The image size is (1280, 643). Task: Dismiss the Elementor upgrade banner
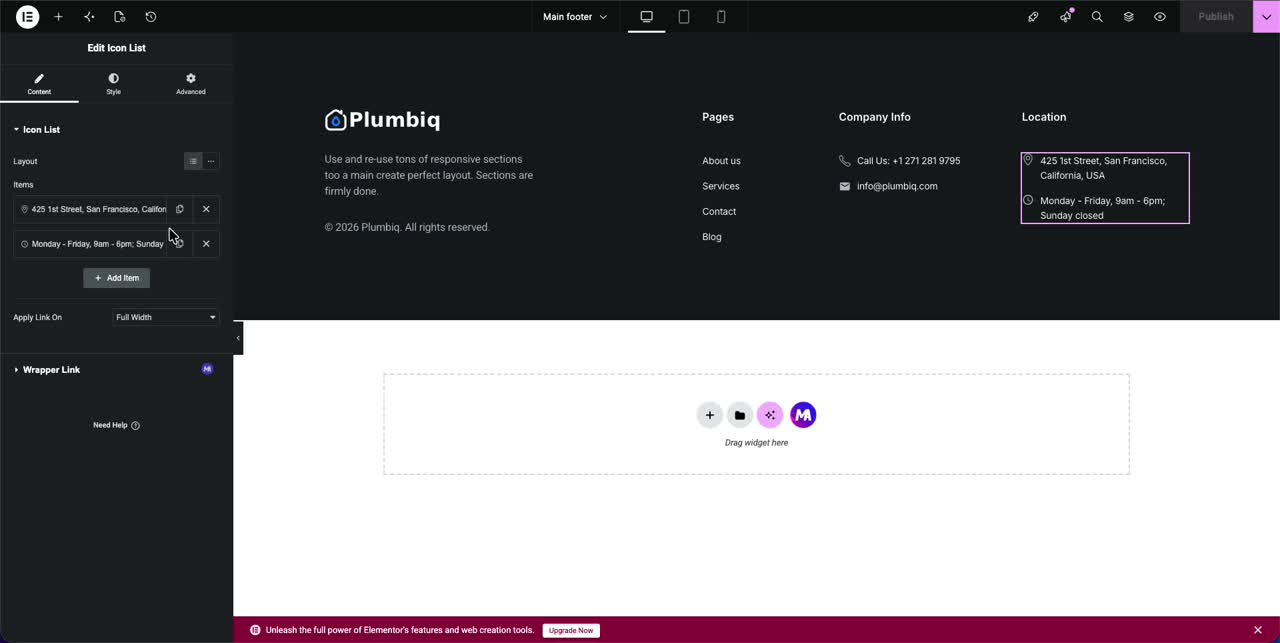(x=1258, y=630)
